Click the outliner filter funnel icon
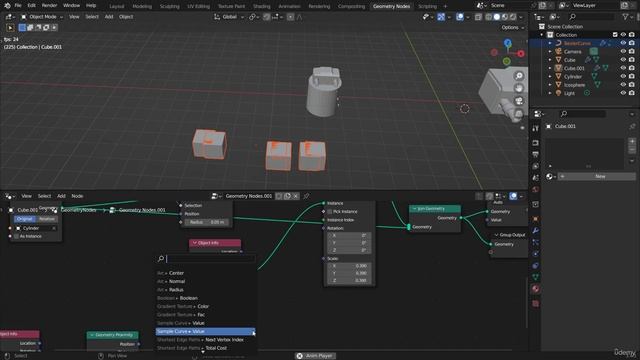This screenshot has height=360, width=640. (x=625, y=17)
